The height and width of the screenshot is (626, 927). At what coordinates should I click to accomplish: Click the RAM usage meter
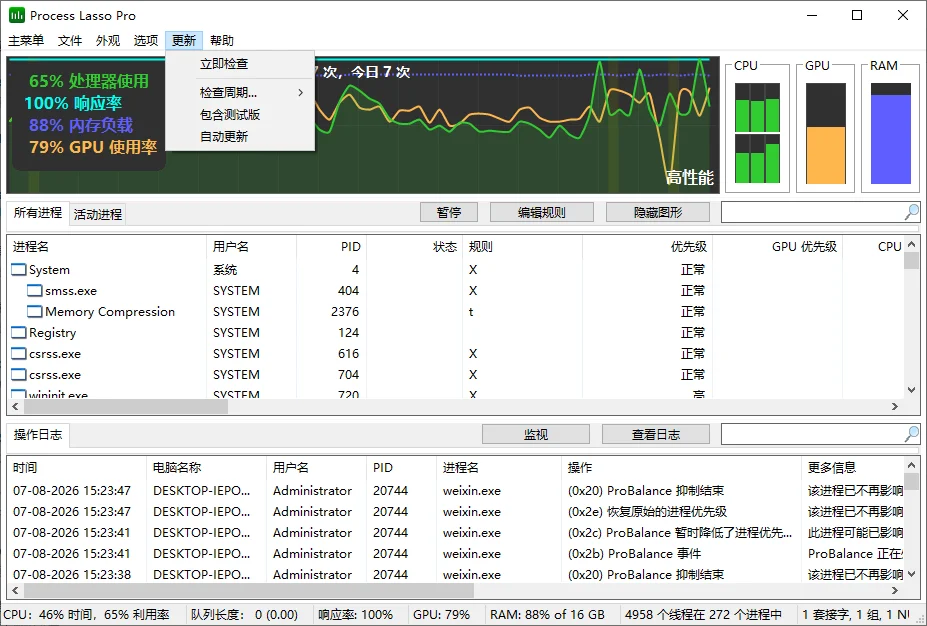[890, 133]
